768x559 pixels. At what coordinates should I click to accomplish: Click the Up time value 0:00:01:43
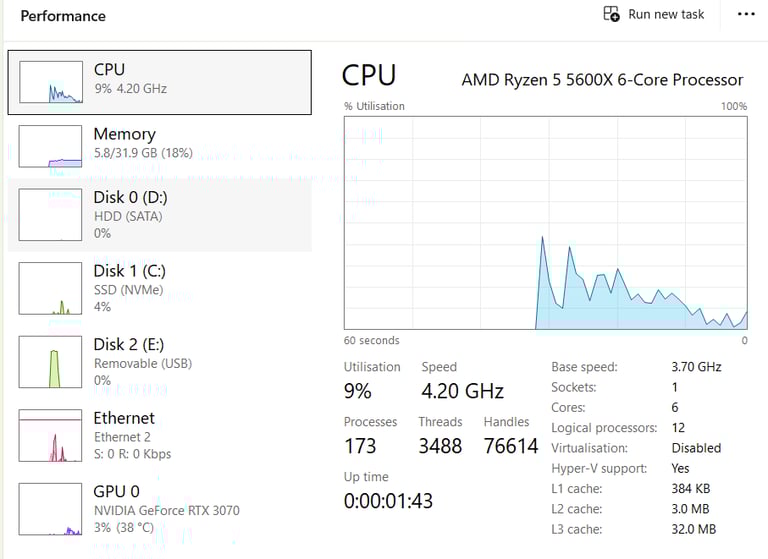[x=388, y=501]
